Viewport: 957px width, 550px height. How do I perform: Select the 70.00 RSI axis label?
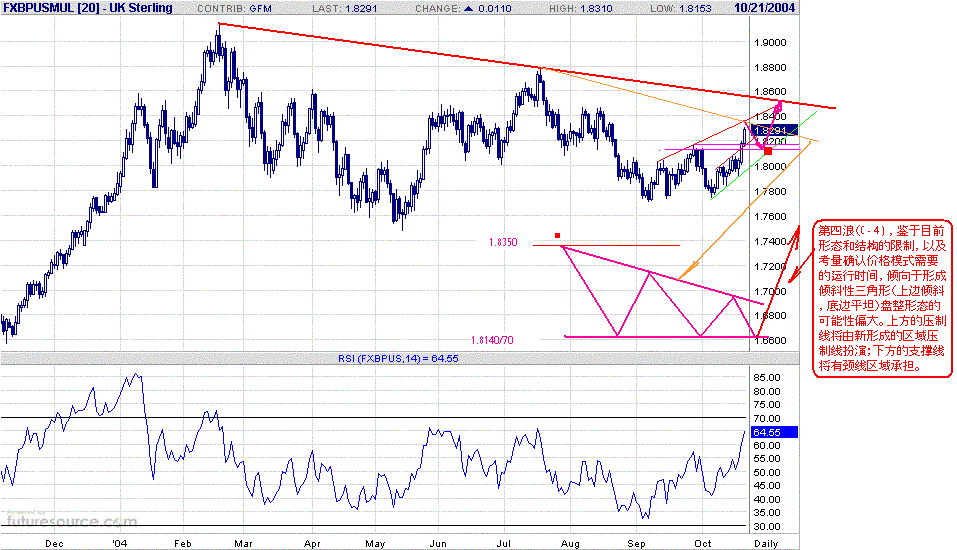click(767, 419)
